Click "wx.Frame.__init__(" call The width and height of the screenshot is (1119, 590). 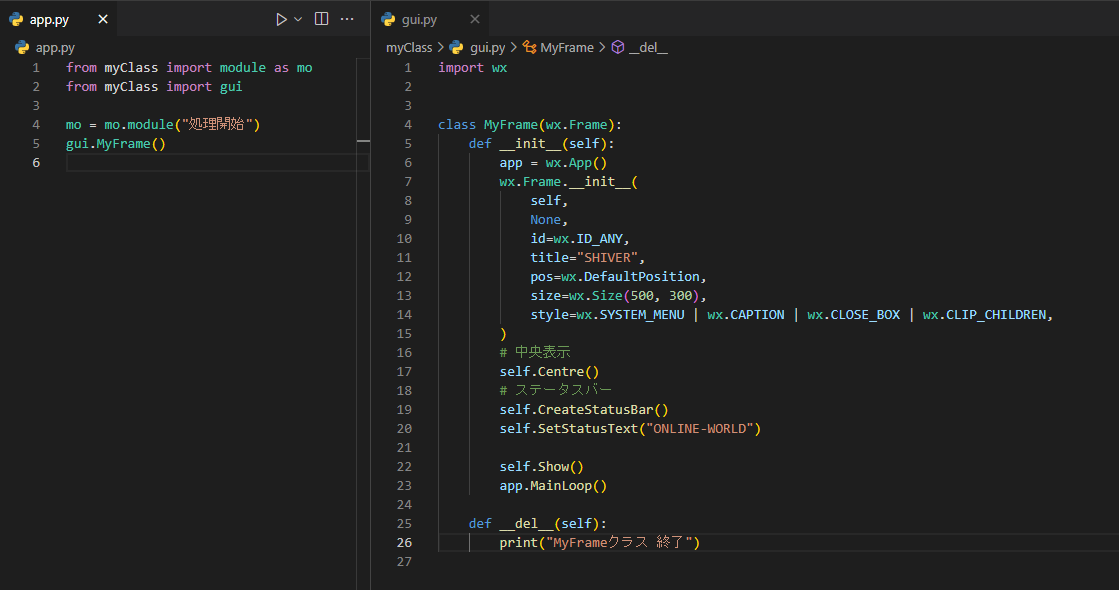[569, 182]
